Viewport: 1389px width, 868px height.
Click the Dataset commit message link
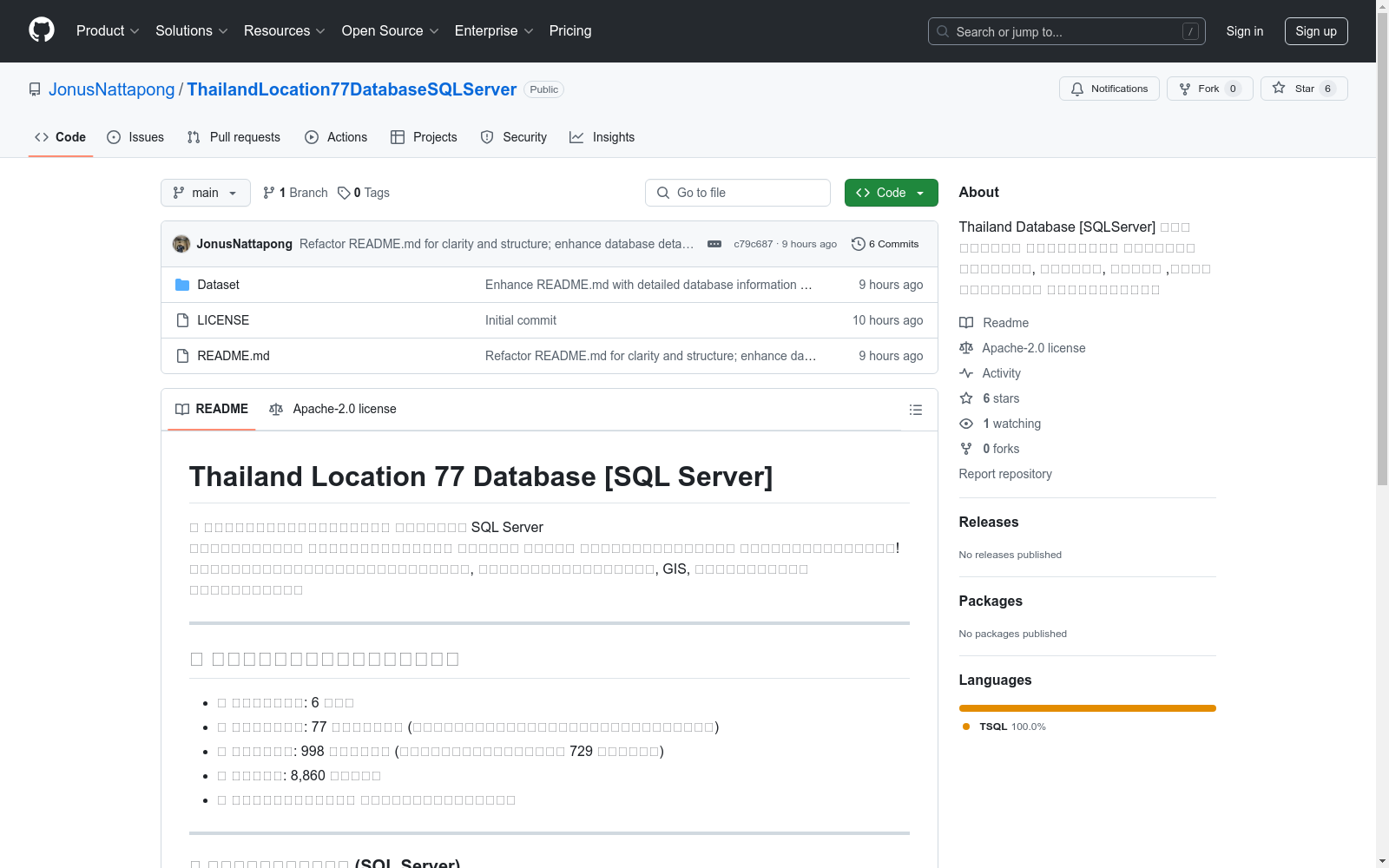coord(648,285)
